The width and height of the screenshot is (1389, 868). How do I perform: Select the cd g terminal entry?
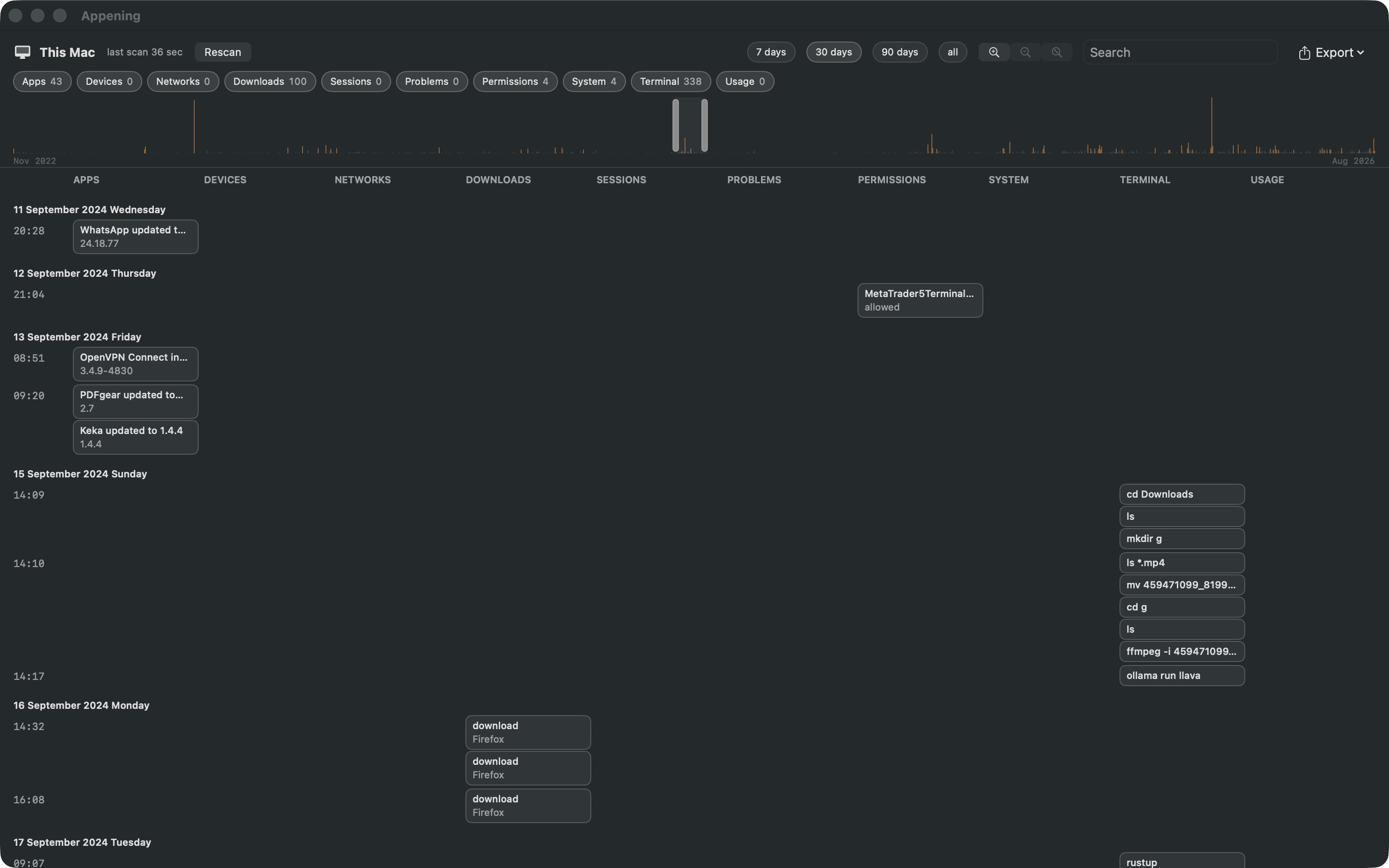tap(1182, 607)
